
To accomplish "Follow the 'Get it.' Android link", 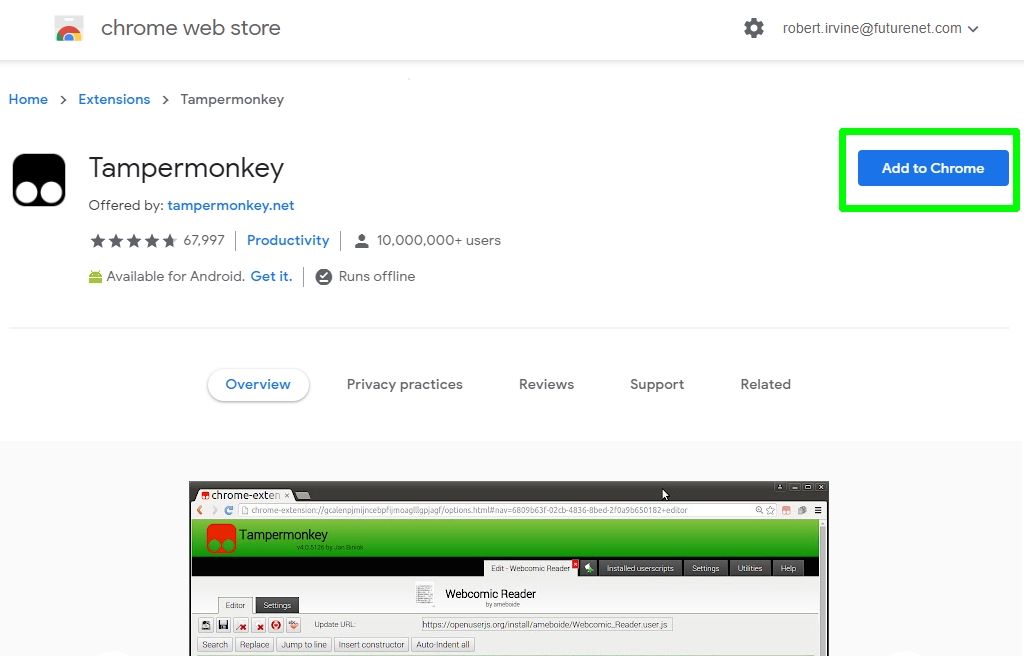I will pos(271,276).
